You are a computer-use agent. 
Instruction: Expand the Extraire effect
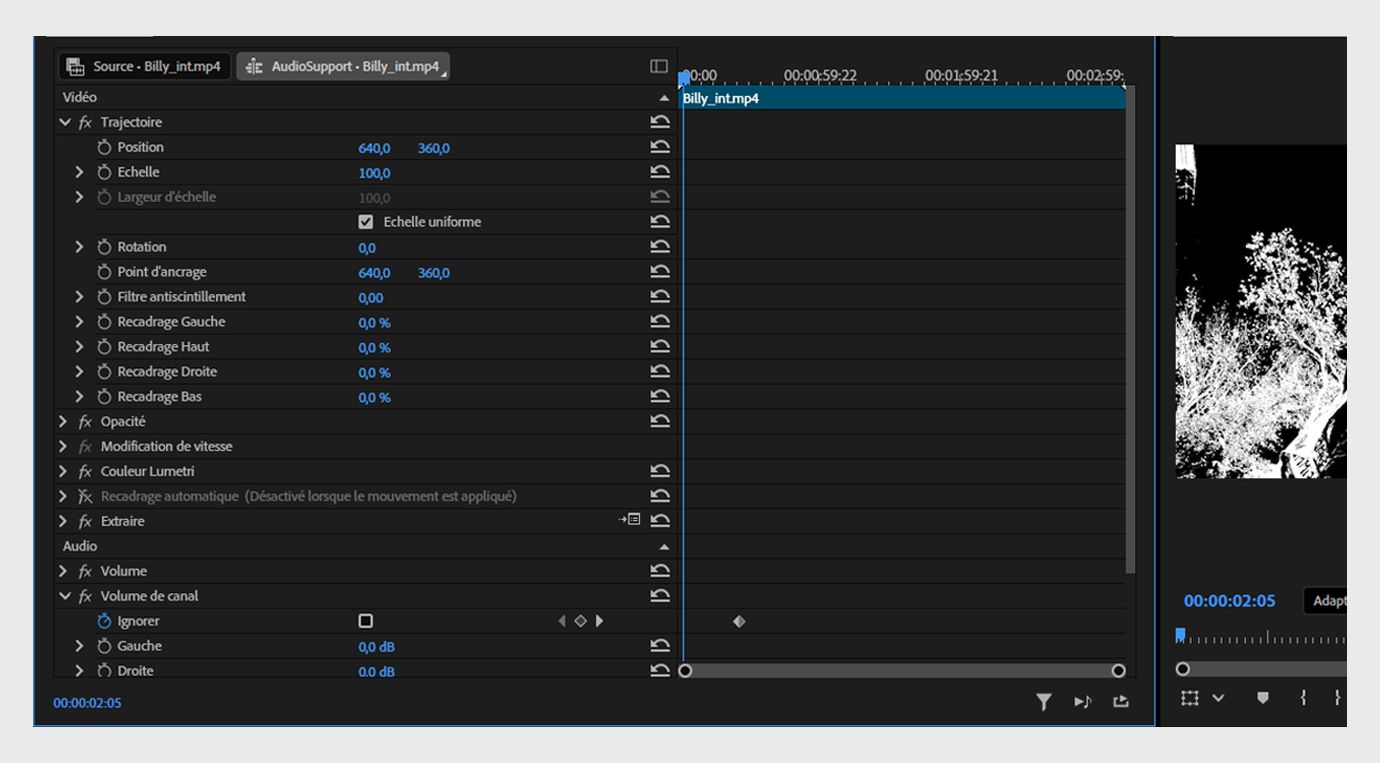pos(64,521)
